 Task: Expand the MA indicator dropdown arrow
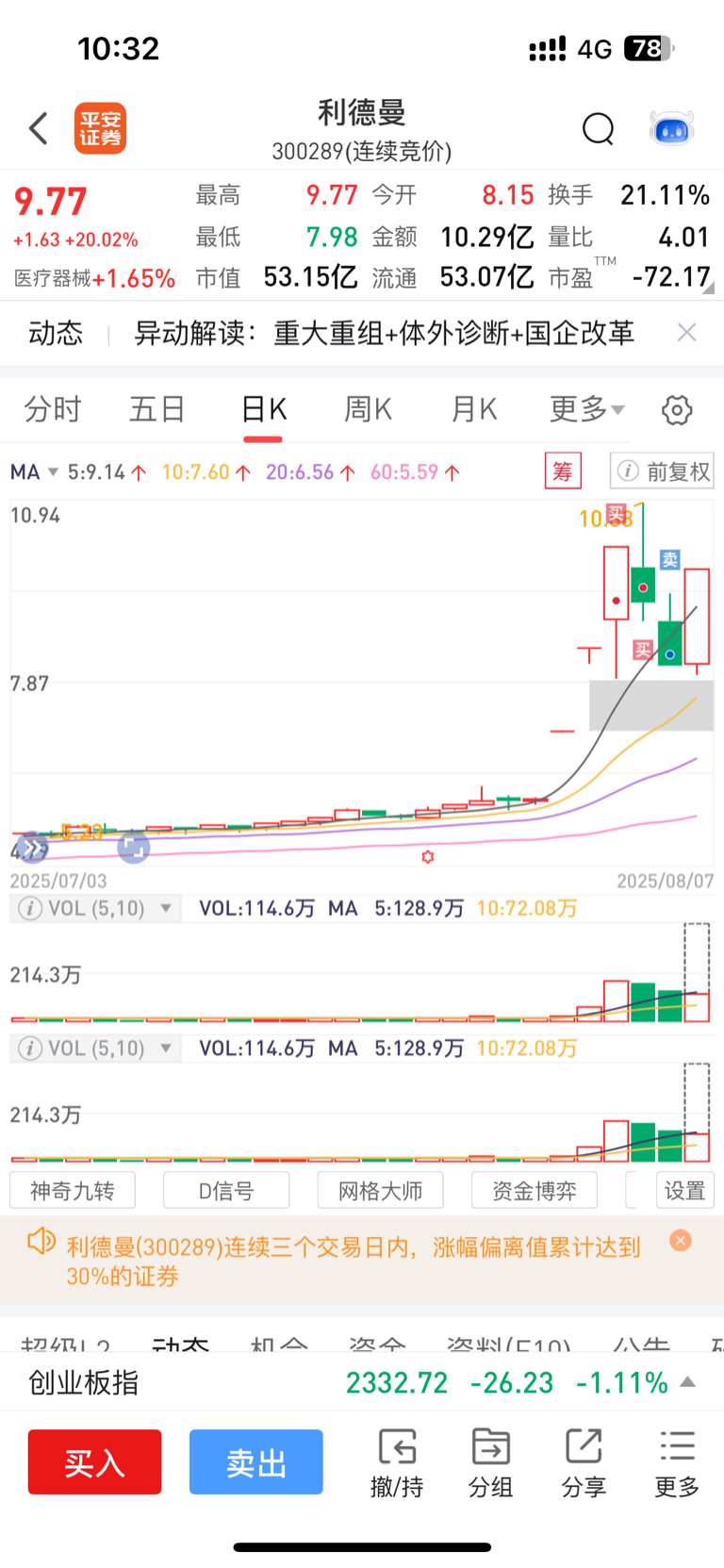53,471
